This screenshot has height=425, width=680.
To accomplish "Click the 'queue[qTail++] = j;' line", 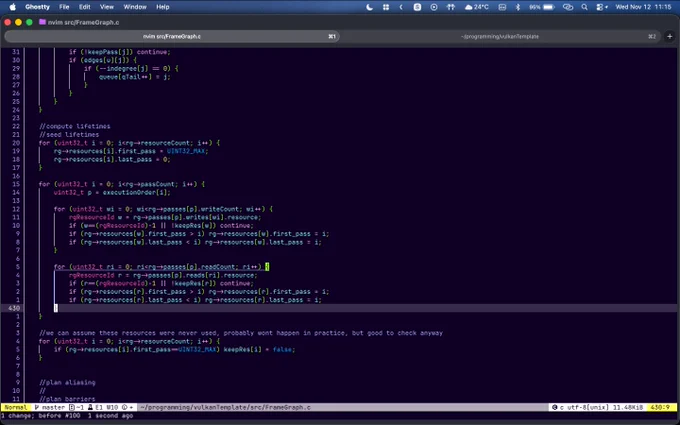I will tap(134, 77).
